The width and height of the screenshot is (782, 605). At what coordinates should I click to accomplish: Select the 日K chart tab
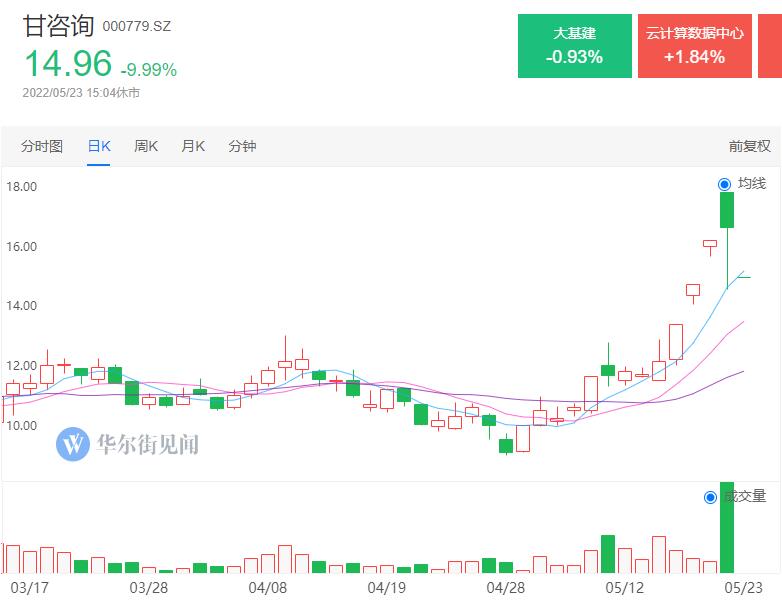99,146
